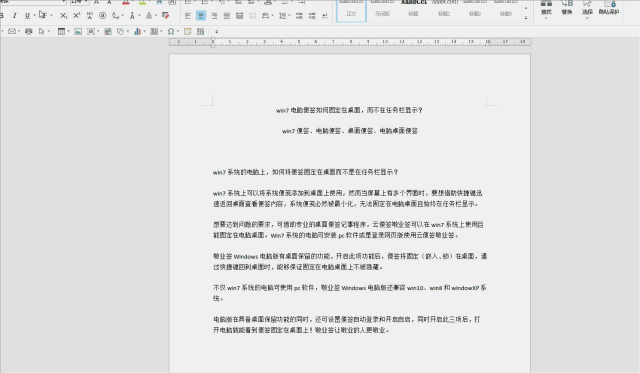Align paragraph text to the right

coord(214,16)
